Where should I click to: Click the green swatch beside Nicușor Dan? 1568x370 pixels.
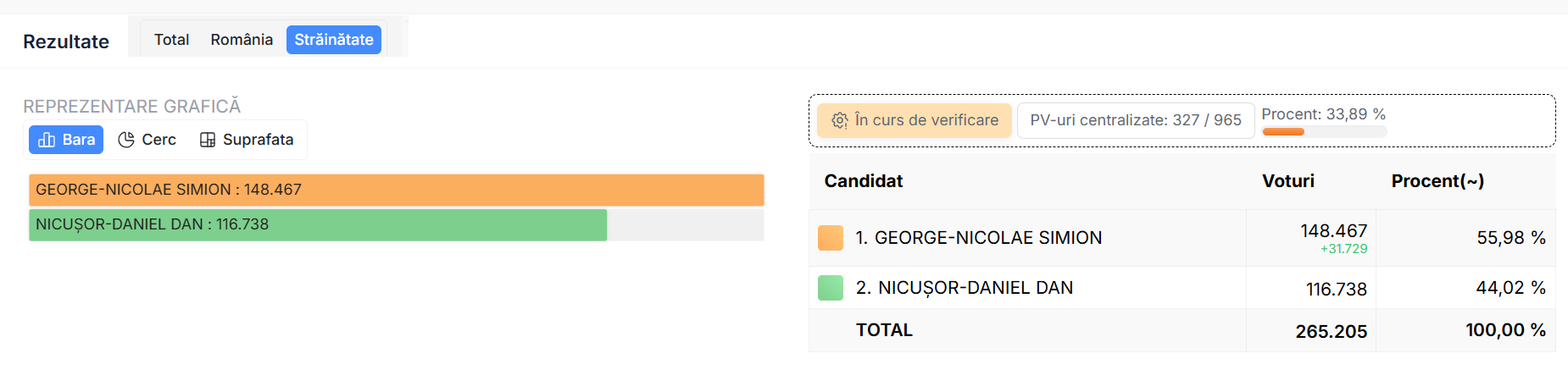(x=831, y=288)
